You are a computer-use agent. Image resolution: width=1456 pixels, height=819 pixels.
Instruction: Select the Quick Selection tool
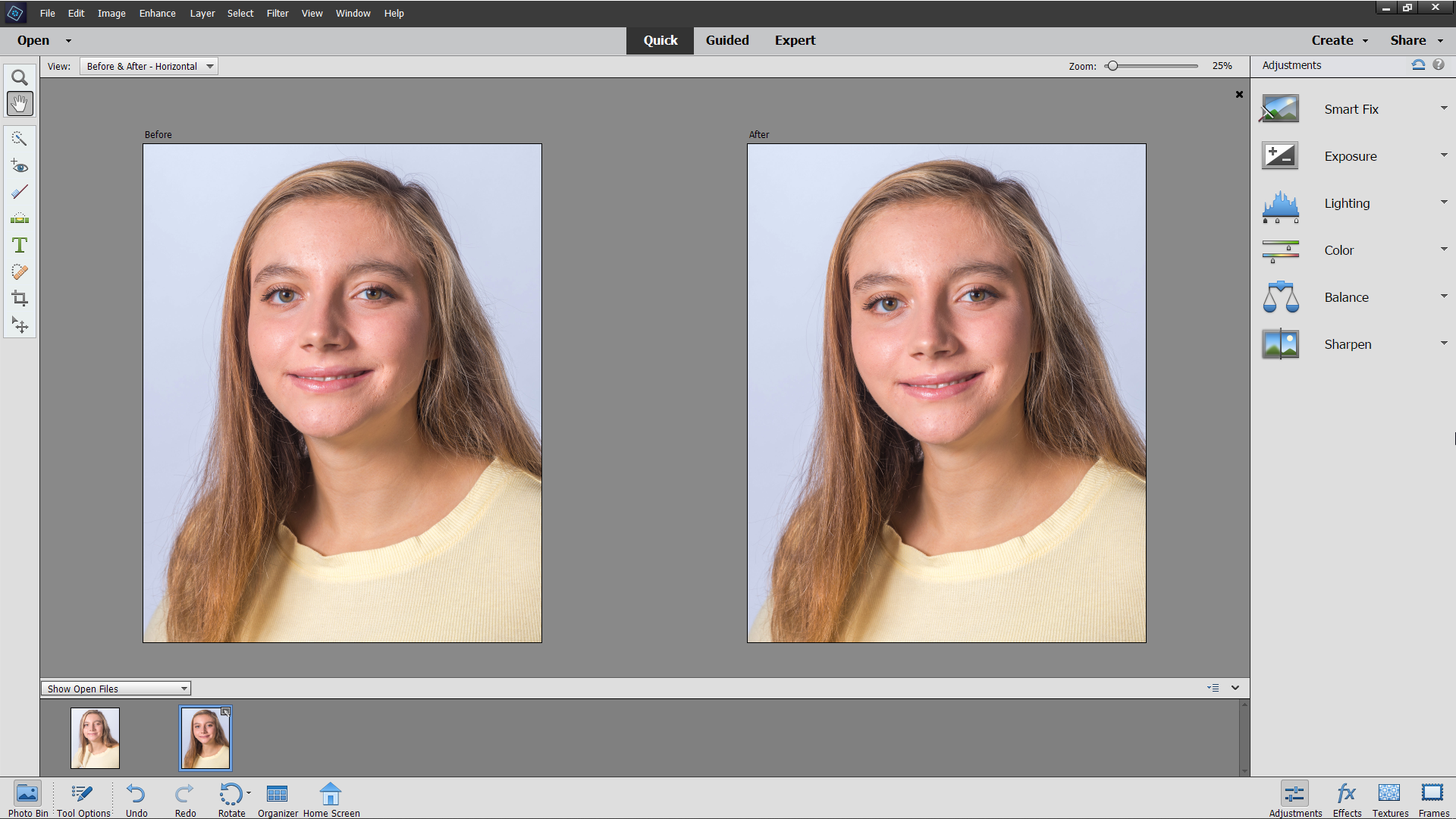(20, 139)
